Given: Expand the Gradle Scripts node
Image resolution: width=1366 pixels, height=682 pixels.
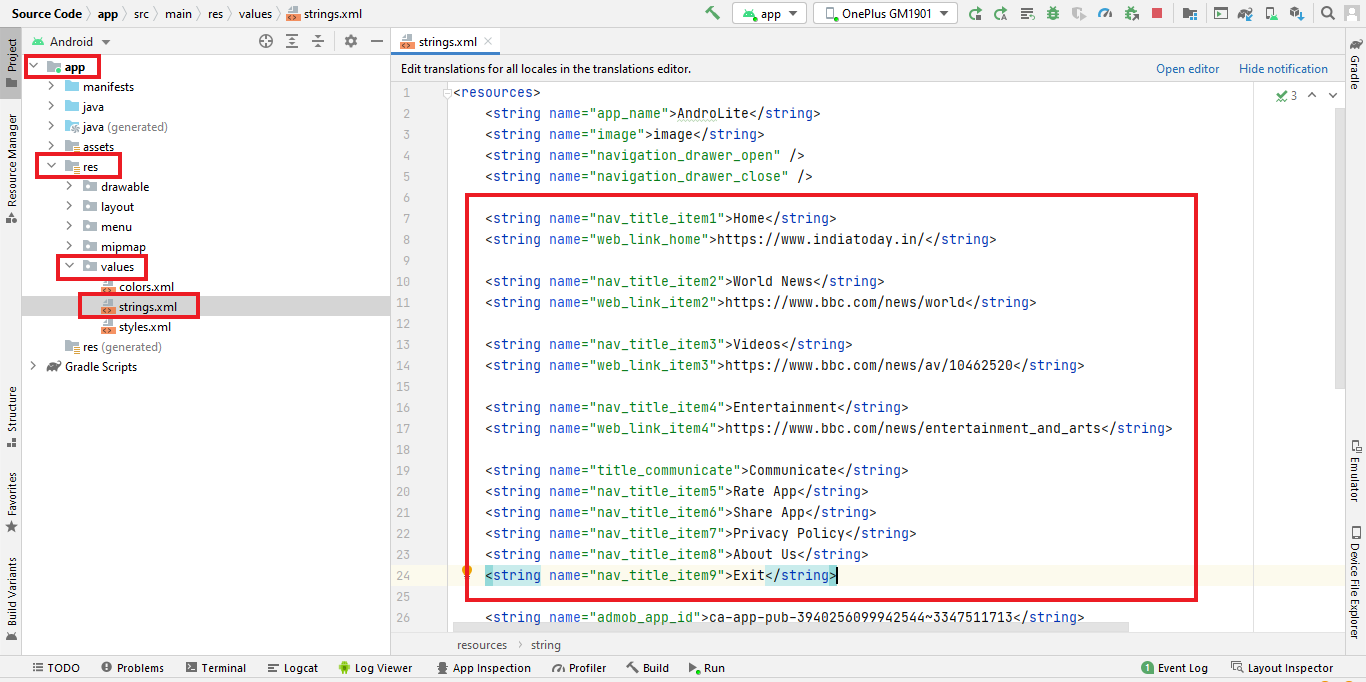Looking at the screenshot, I should point(33,367).
